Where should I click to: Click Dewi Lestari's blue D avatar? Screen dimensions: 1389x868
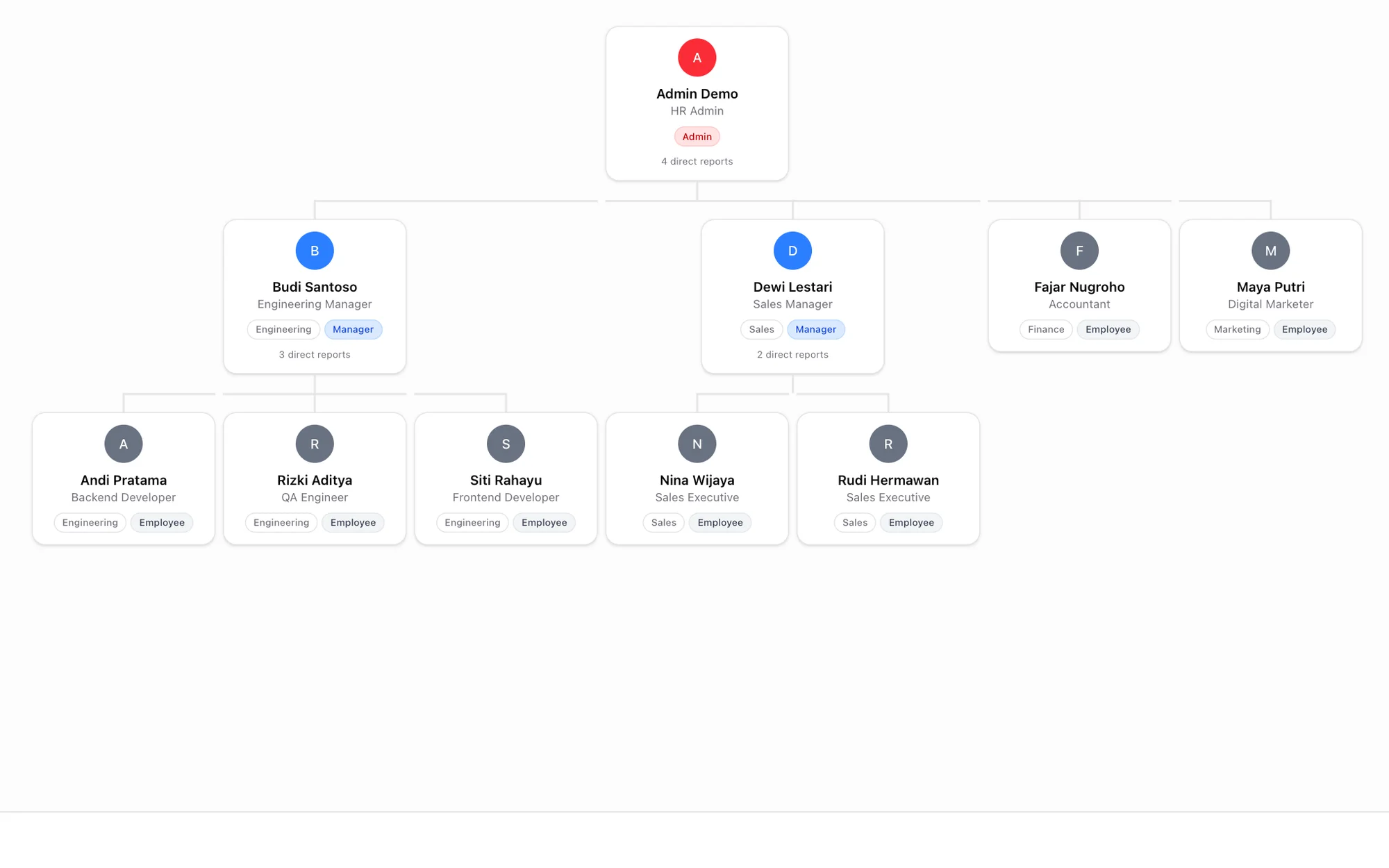click(x=792, y=251)
